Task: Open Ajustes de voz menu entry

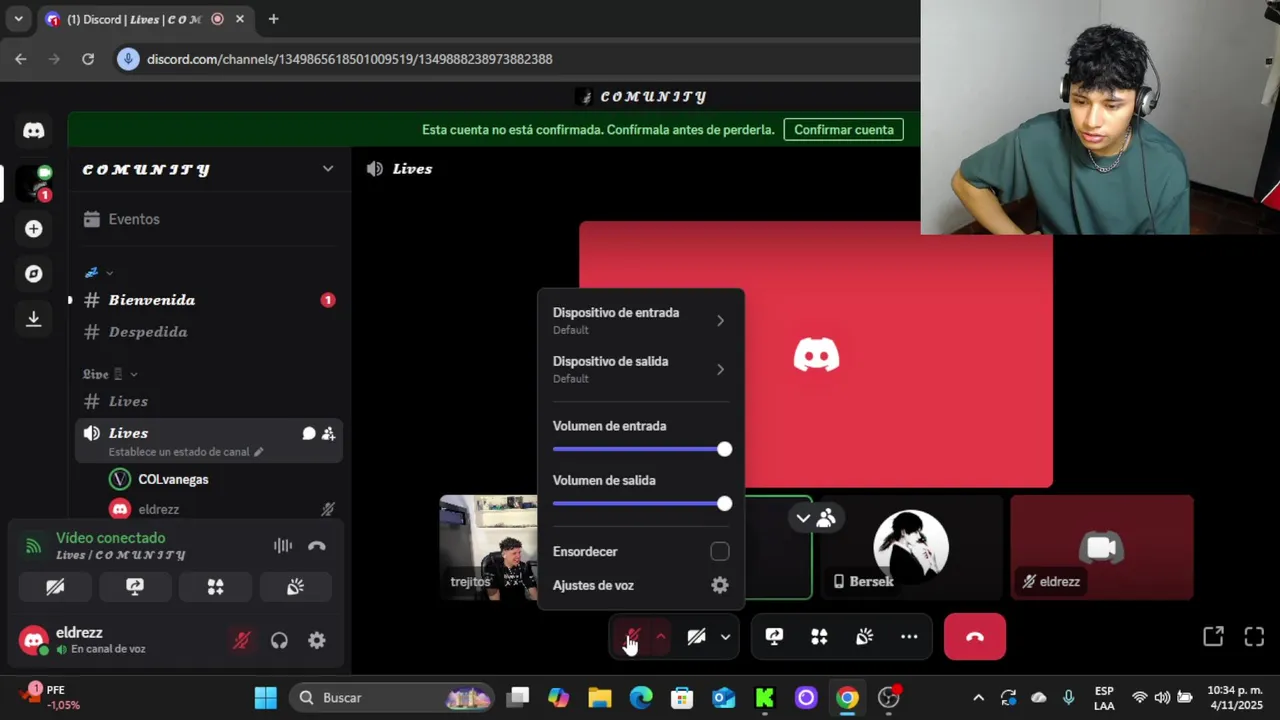Action: click(x=641, y=586)
